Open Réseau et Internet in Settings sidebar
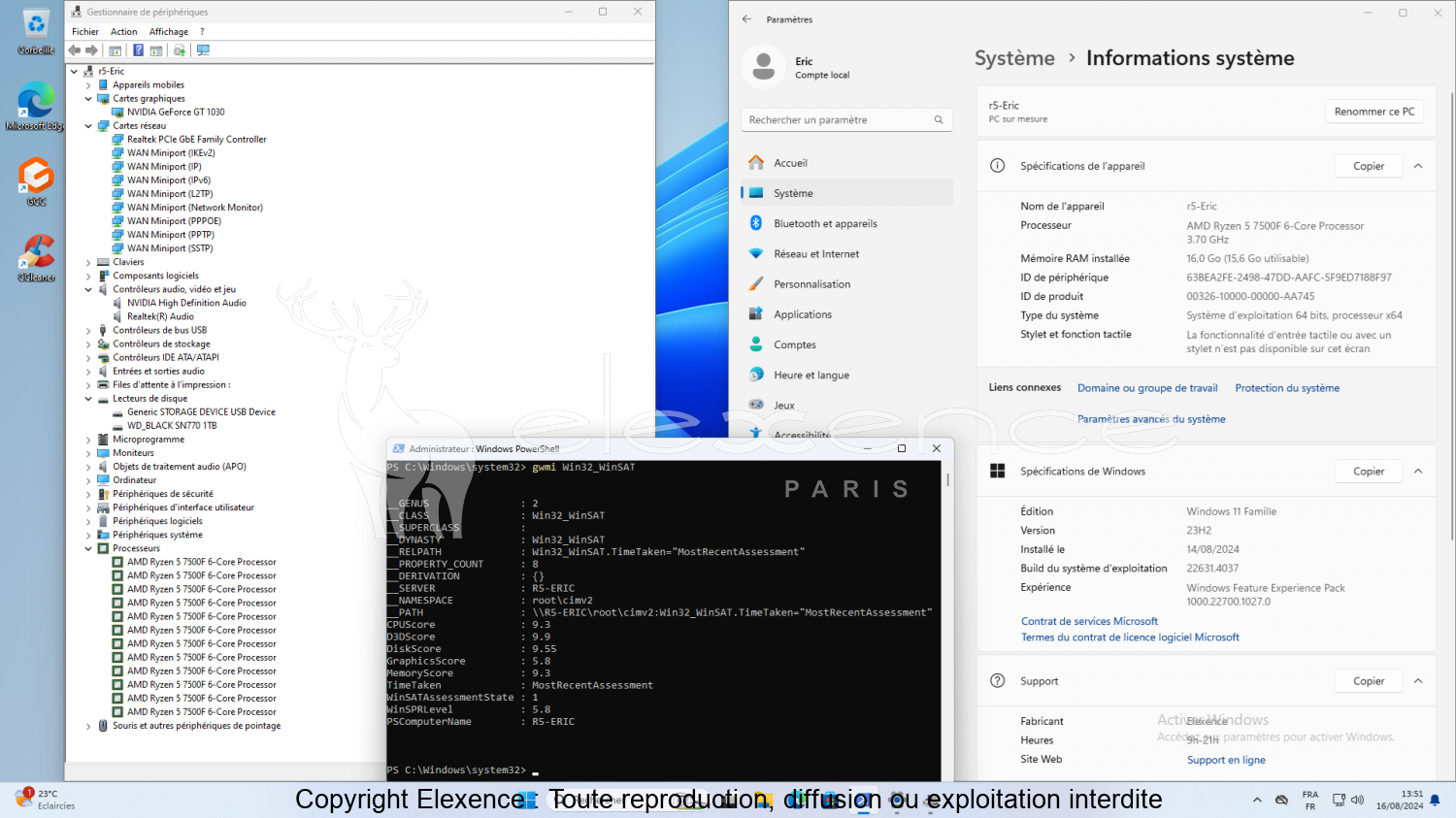Screen dimensions: 1456x818 coord(846,254)
